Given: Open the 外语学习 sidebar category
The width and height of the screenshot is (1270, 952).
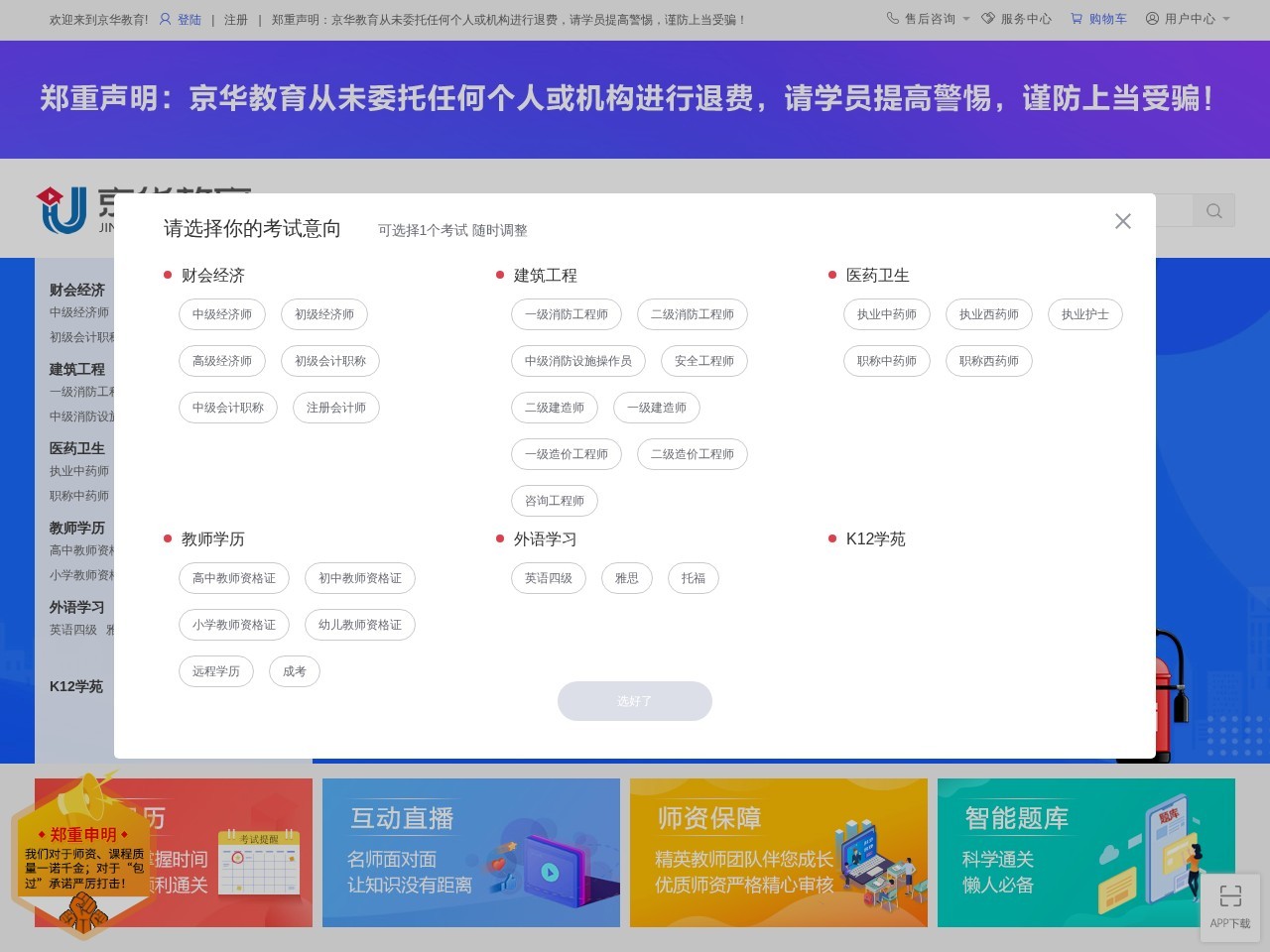Looking at the screenshot, I should tap(76, 607).
